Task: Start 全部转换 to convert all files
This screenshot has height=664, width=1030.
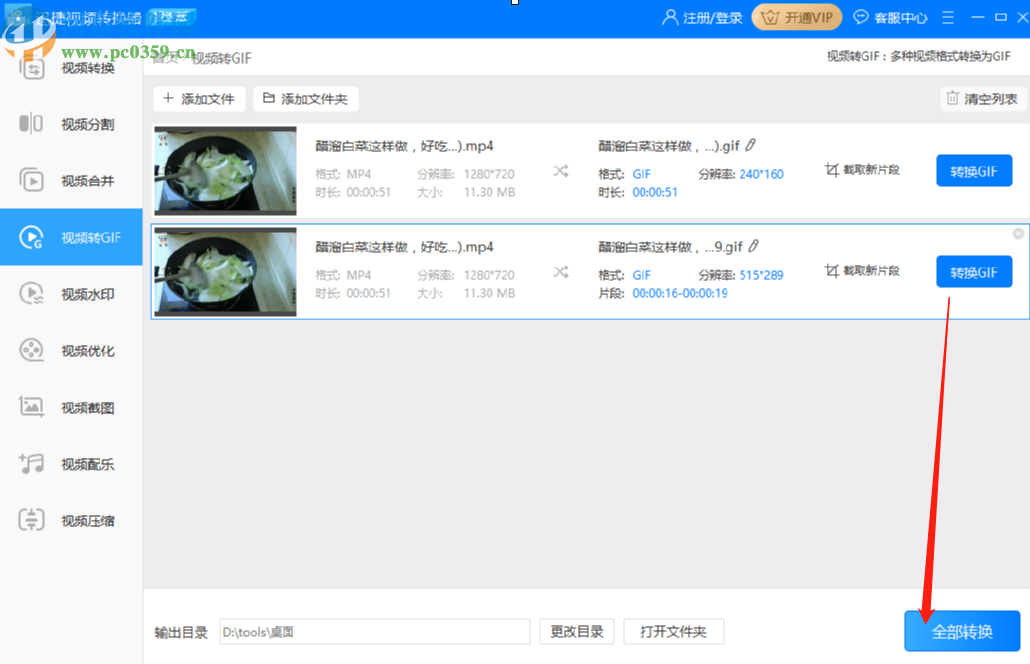Action: coord(962,631)
